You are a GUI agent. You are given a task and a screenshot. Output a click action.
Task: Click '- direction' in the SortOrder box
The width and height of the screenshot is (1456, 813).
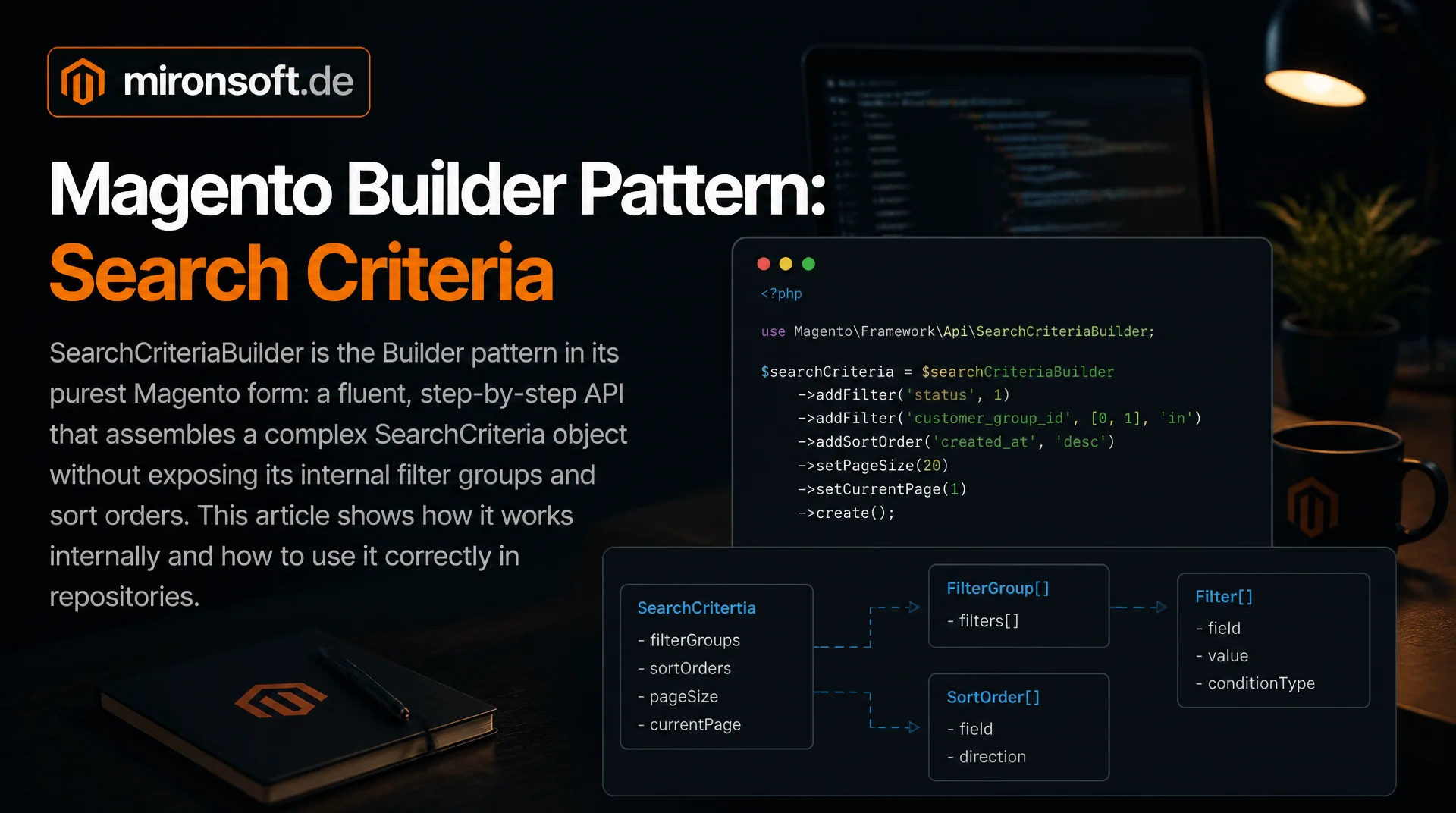987,757
